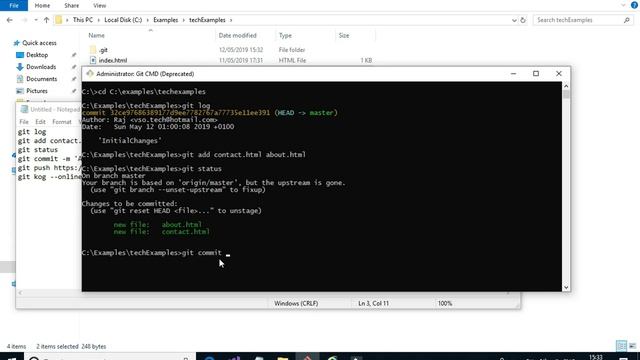Image resolution: width=640 pixels, height=360 pixels.
Task: Open the recent locations dropdown arrow
Action: (36, 20)
